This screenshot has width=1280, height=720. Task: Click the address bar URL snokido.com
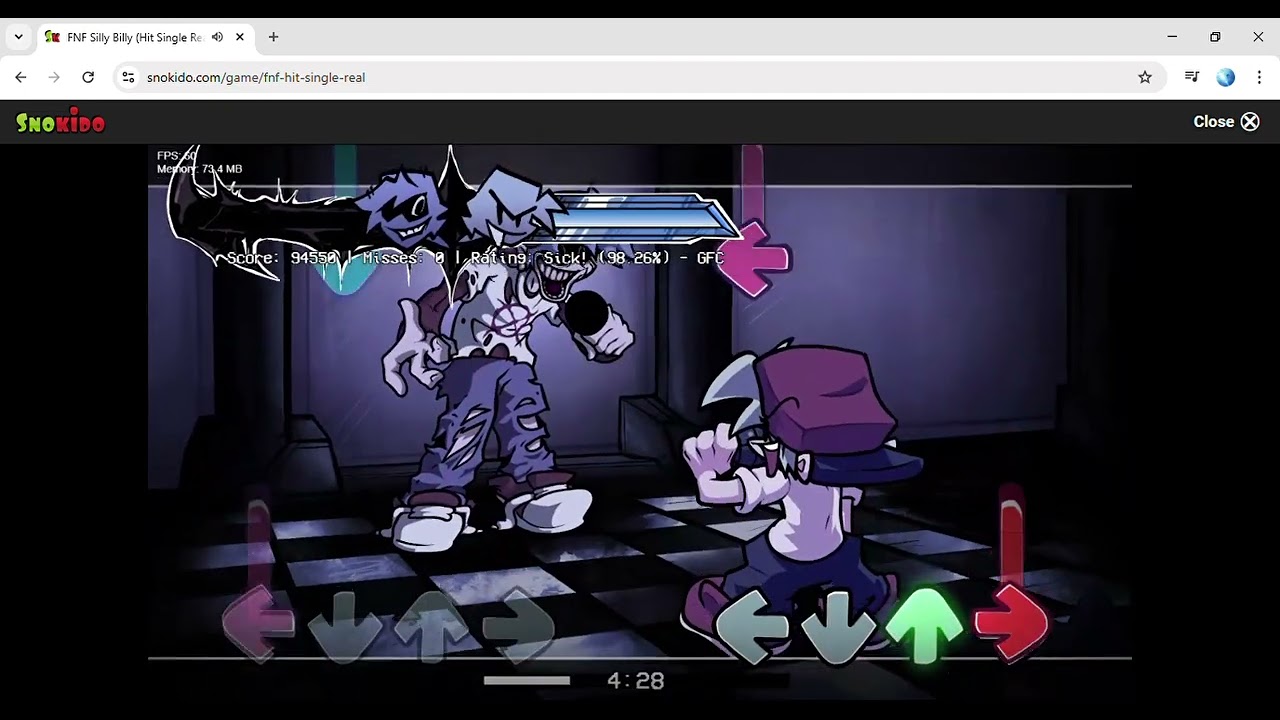coord(255,77)
